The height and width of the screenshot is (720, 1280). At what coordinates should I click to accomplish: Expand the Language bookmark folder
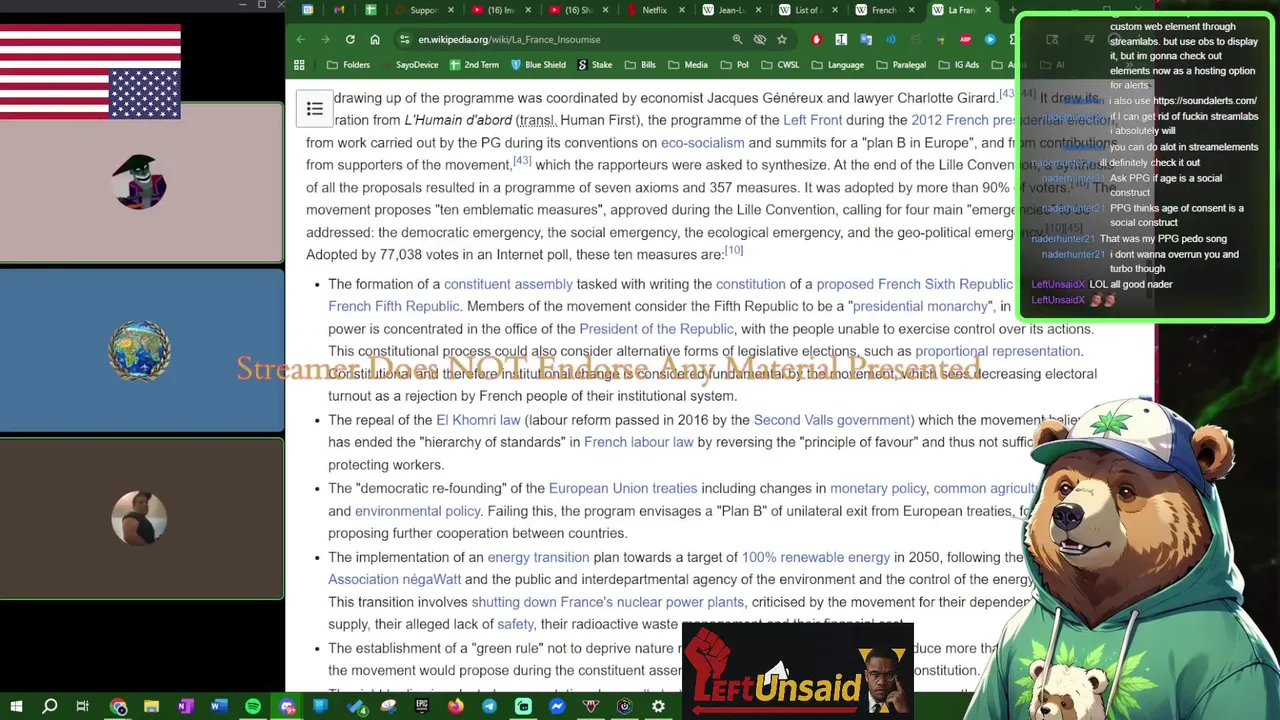(838, 65)
